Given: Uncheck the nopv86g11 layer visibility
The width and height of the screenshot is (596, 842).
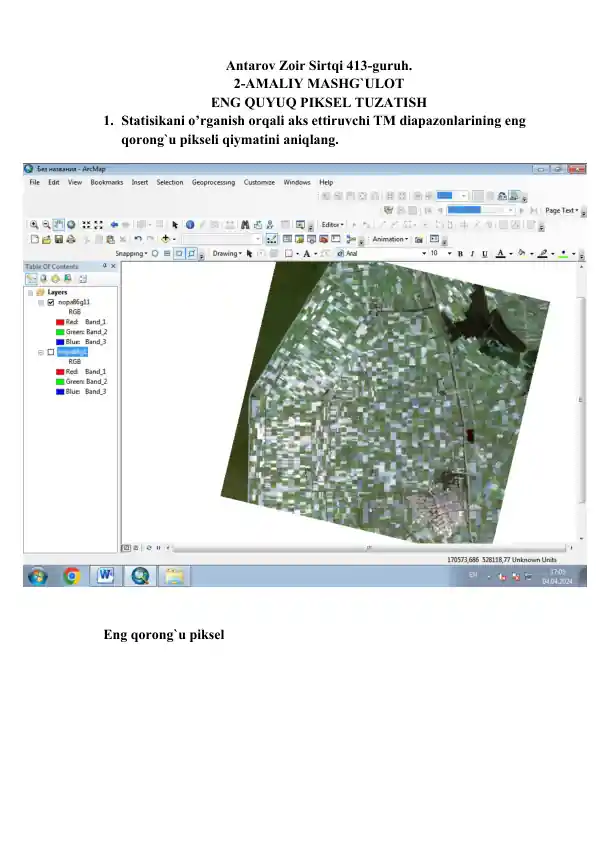Looking at the screenshot, I should (x=51, y=302).
